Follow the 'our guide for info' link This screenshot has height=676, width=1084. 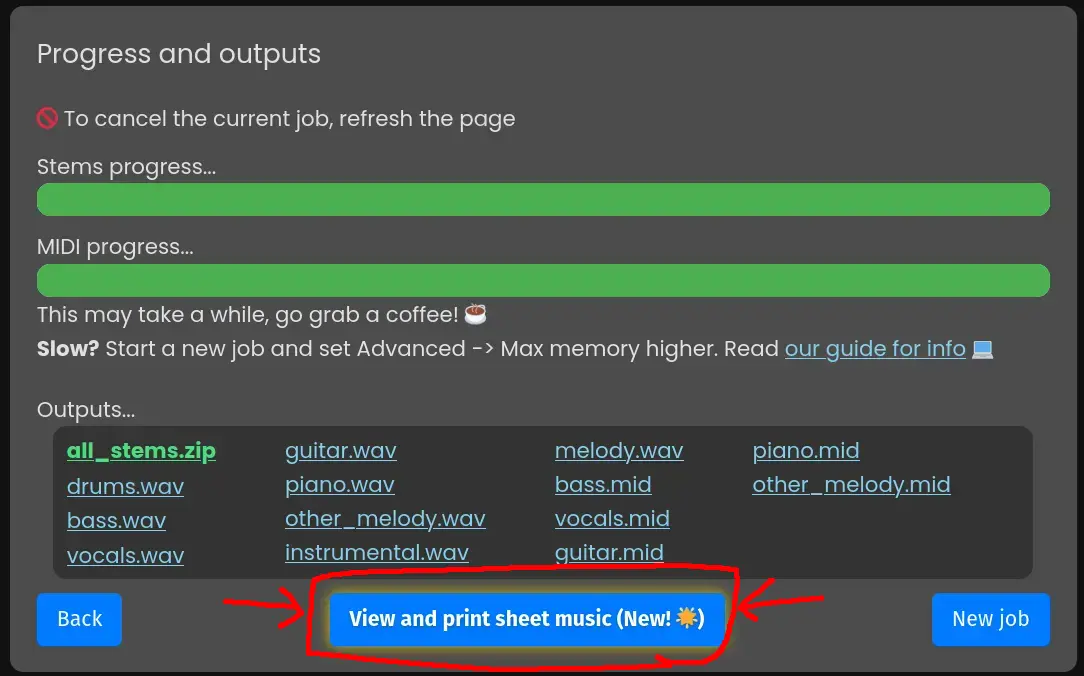pyautogui.click(x=874, y=348)
